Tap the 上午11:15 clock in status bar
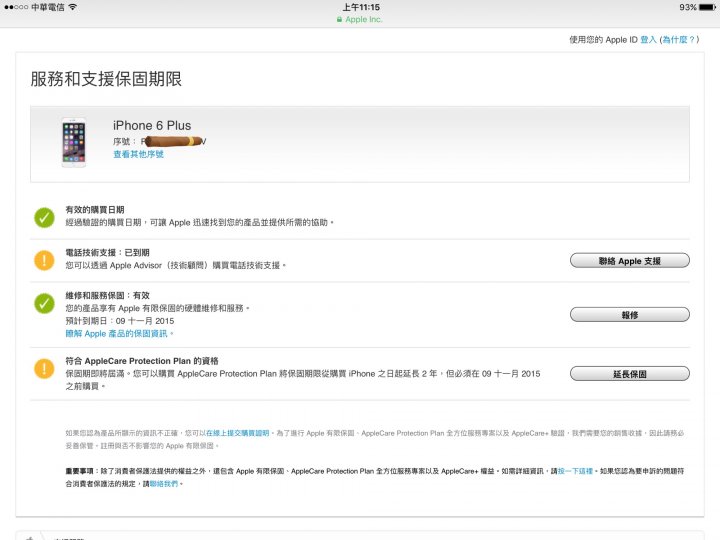Image resolution: width=720 pixels, height=540 pixels. [361, 7]
